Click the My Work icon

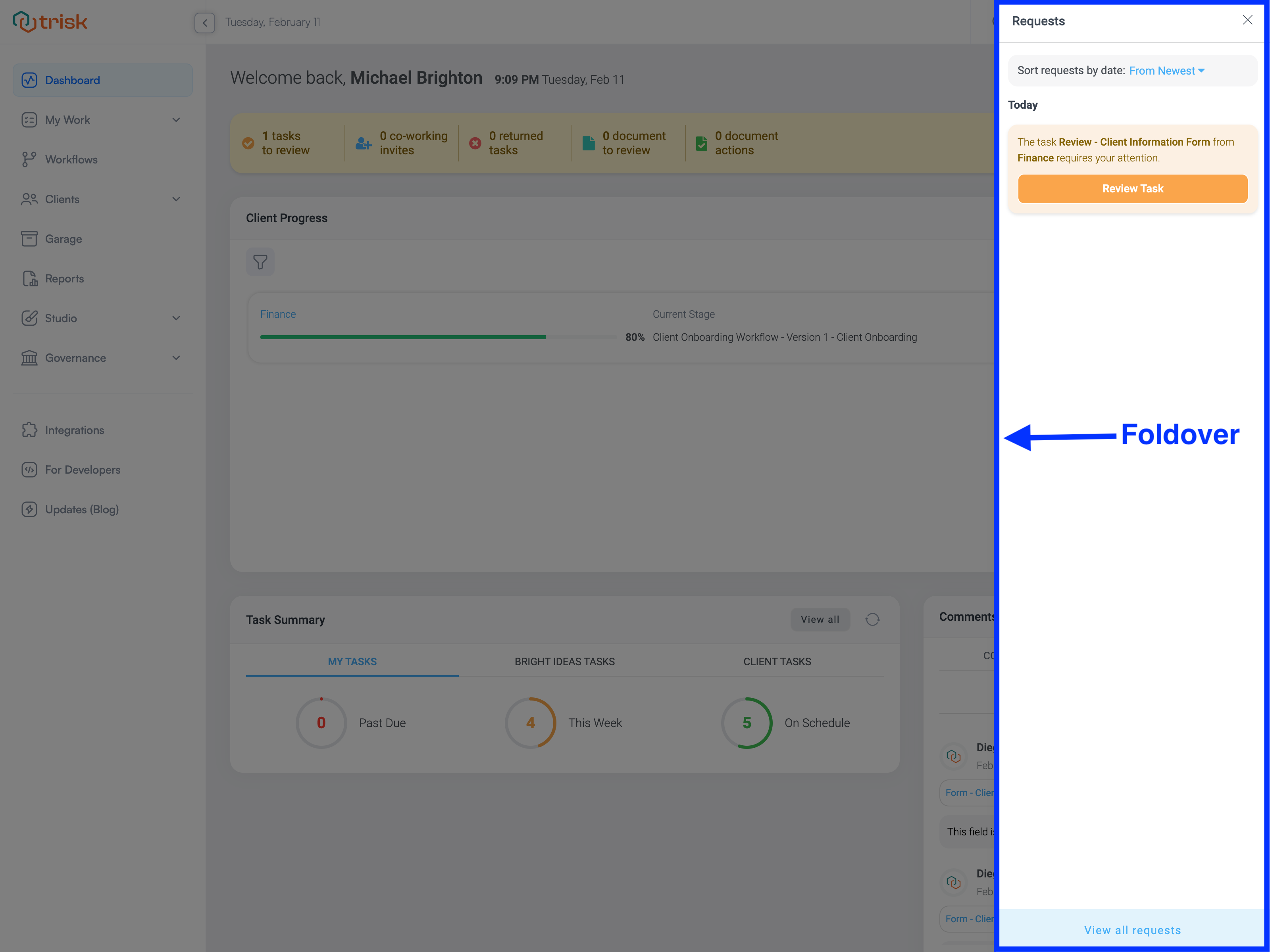(29, 120)
